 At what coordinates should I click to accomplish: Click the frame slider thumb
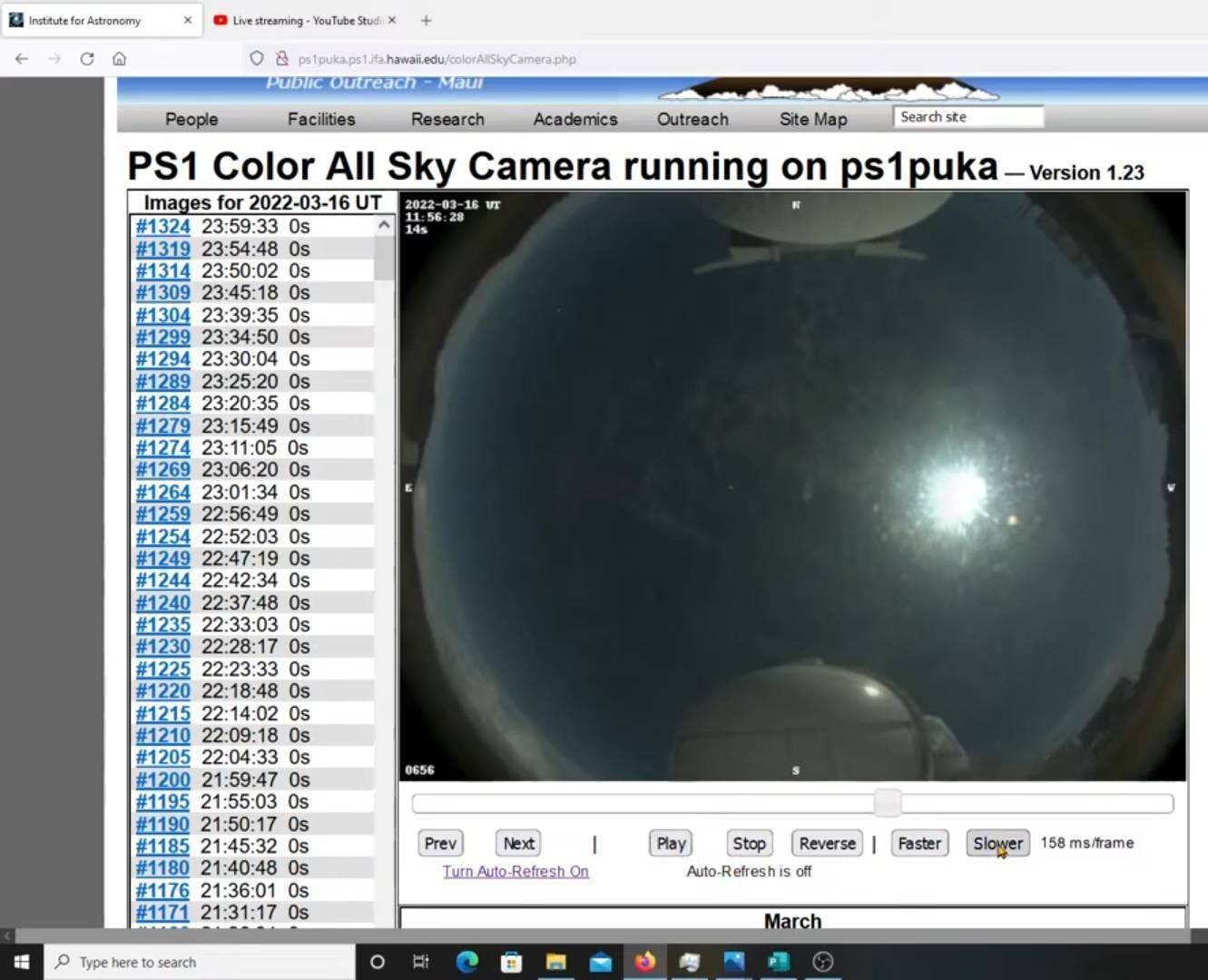[x=888, y=803]
